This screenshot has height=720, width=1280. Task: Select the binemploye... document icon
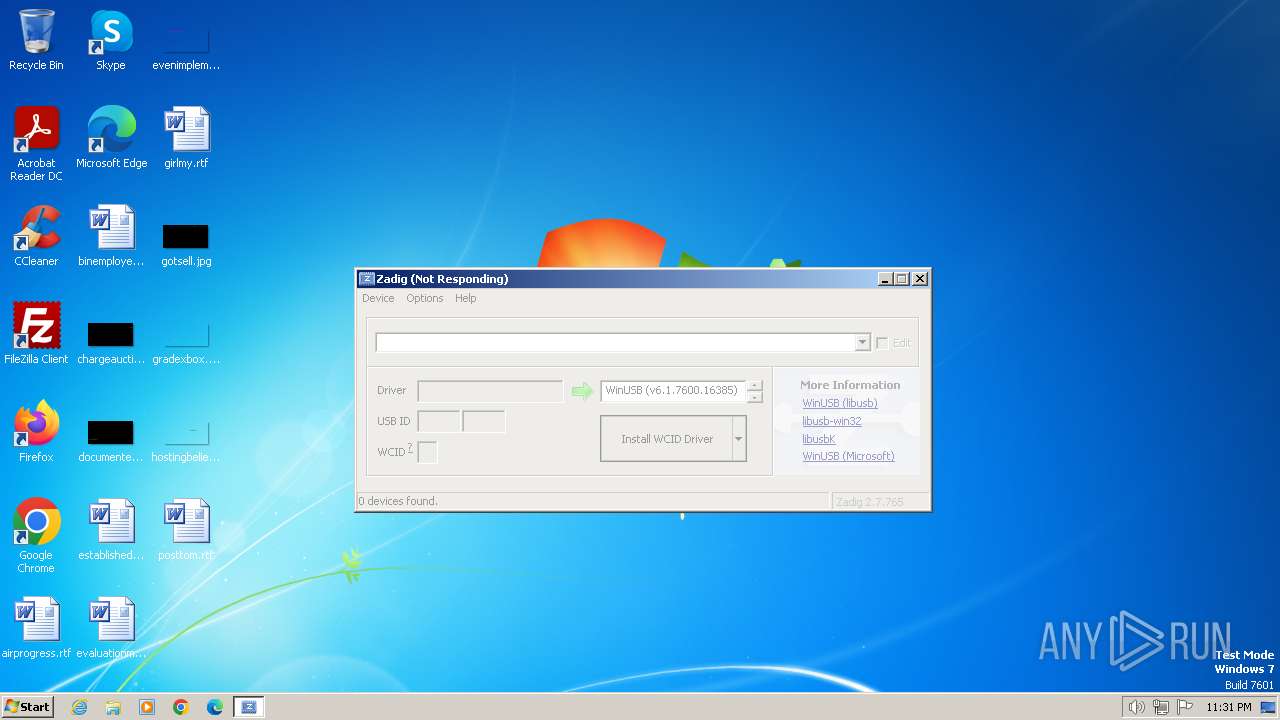(111, 236)
